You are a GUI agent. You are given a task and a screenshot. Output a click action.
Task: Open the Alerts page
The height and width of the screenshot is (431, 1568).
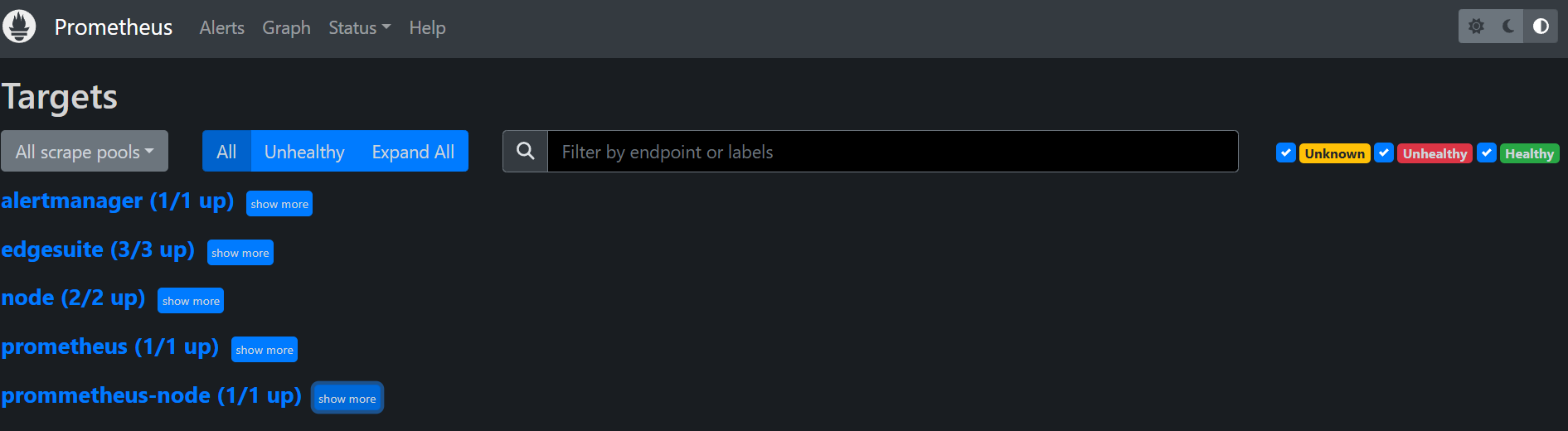(x=221, y=28)
